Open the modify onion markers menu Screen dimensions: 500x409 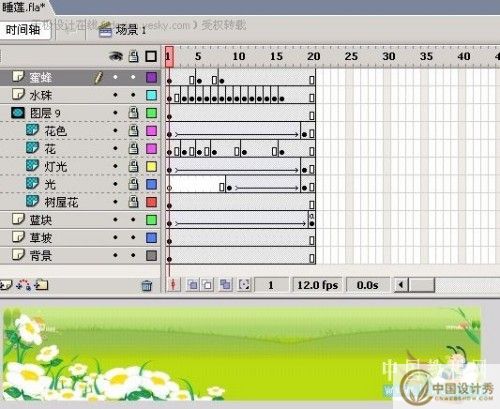point(244,285)
